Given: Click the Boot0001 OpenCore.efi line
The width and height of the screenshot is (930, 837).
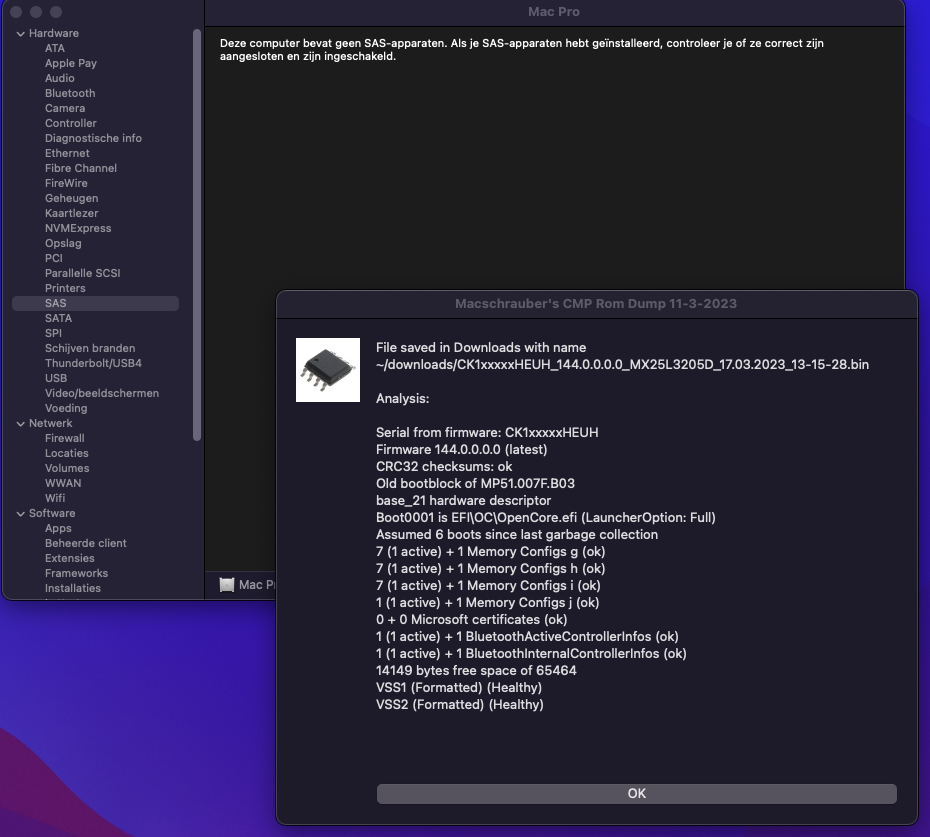Looking at the screenshot, I should coord(546,518).
